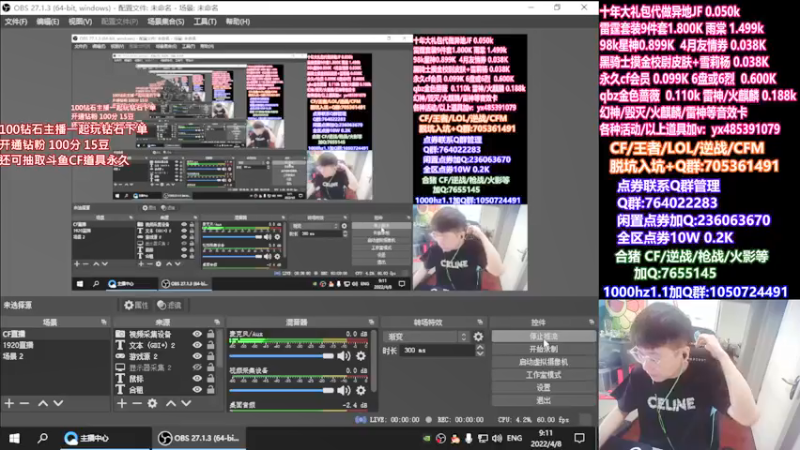Add a new source with the plus icon
Screen dimensions: 800x450
(121, 404)
